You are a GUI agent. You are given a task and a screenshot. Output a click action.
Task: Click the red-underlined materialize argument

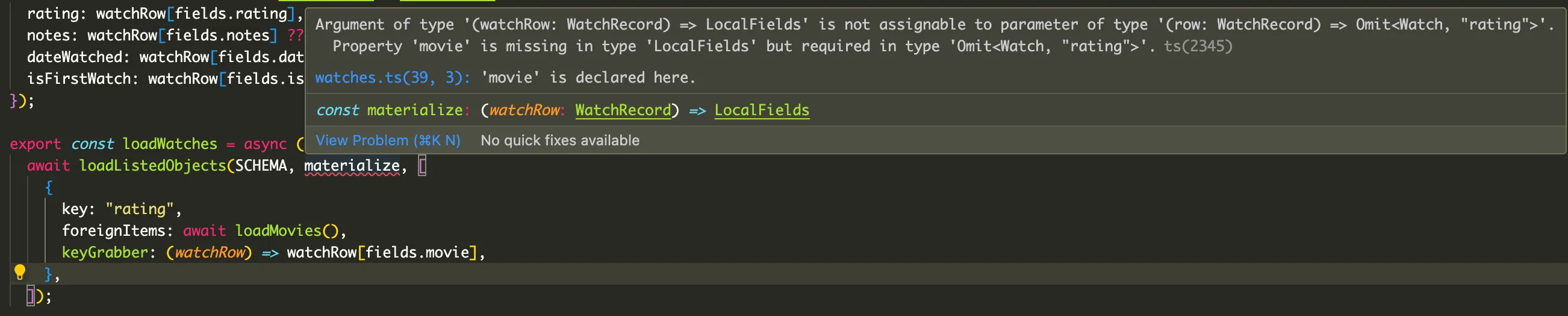pyautogui.click(x=352, y=165)
